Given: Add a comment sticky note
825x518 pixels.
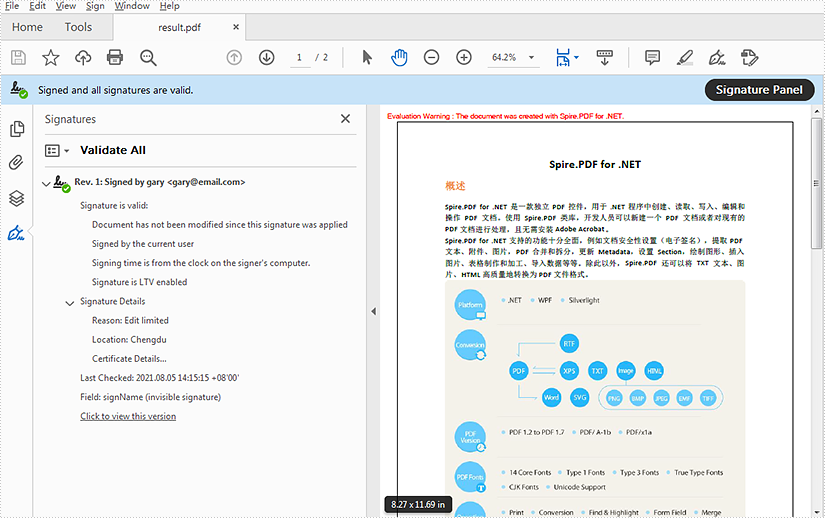Looking at the screenshot, I should [652, 57].
